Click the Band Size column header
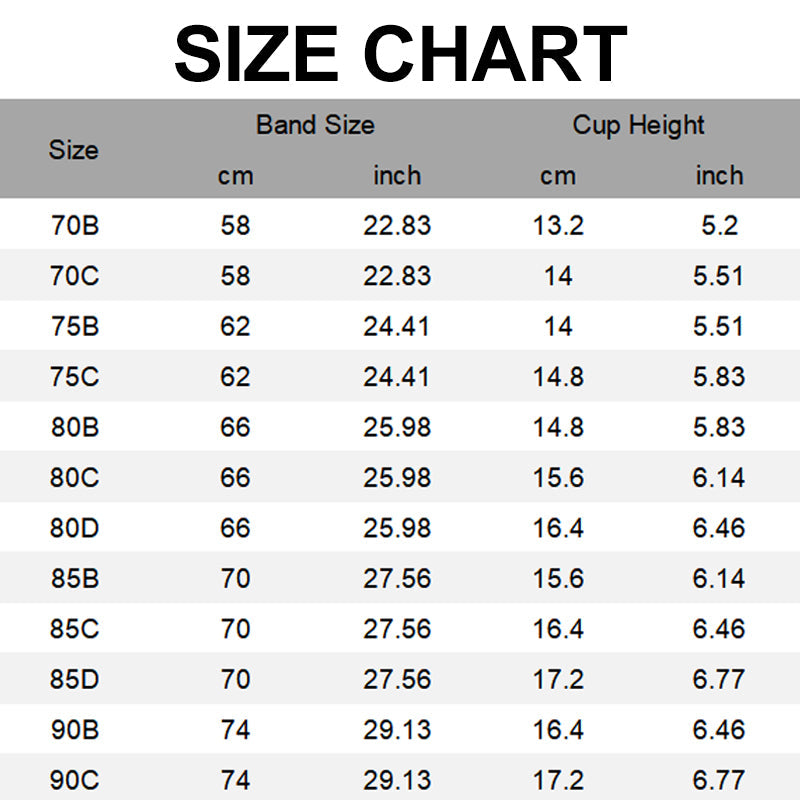The image size is (800, 800). [x=315, y=125]
